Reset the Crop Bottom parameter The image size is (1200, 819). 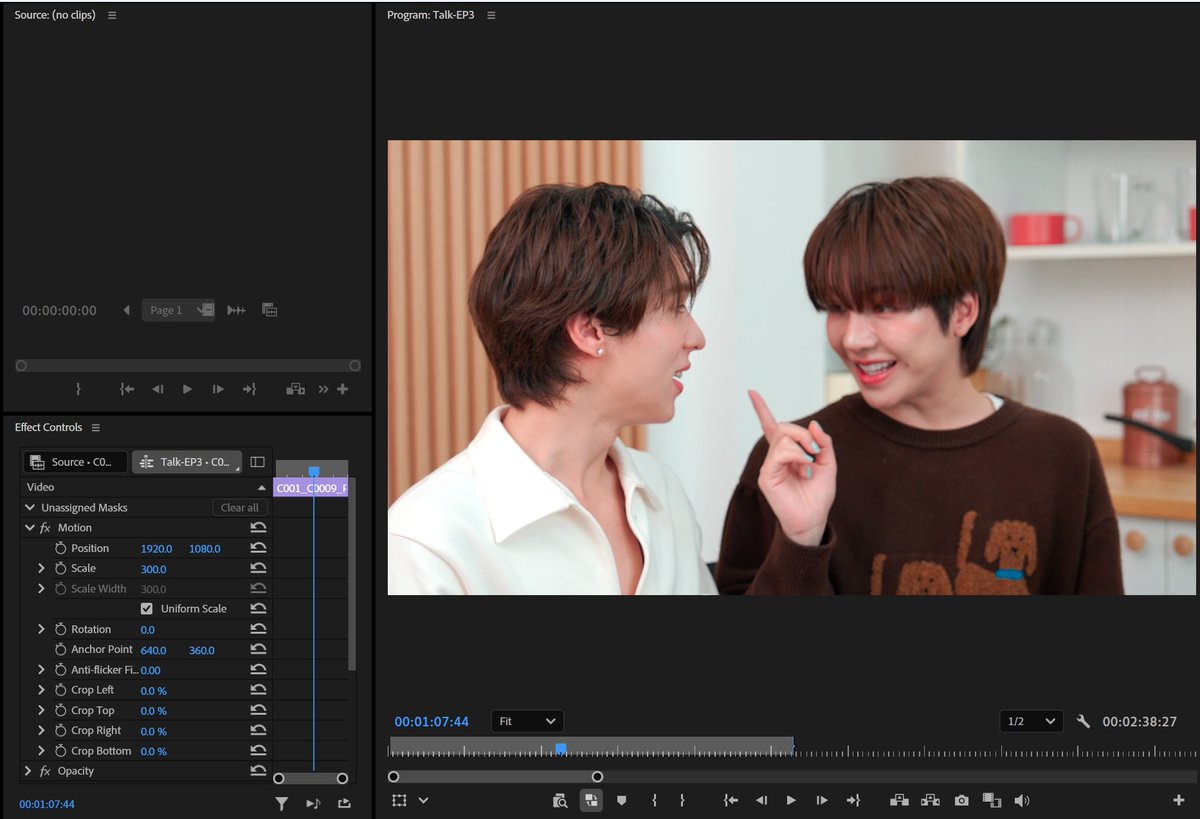point(258,751)
